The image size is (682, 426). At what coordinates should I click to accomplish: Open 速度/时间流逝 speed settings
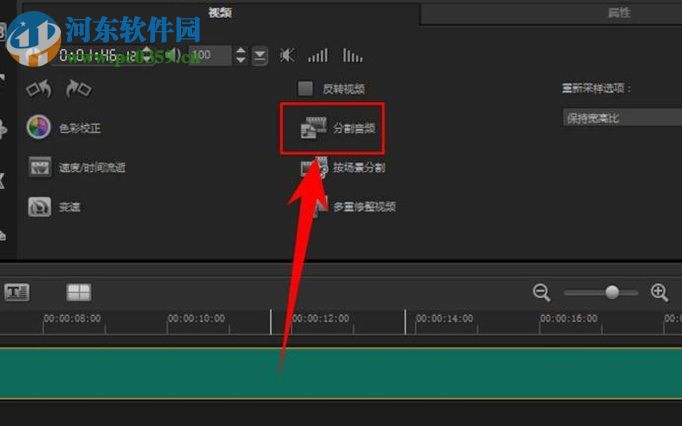77,168
